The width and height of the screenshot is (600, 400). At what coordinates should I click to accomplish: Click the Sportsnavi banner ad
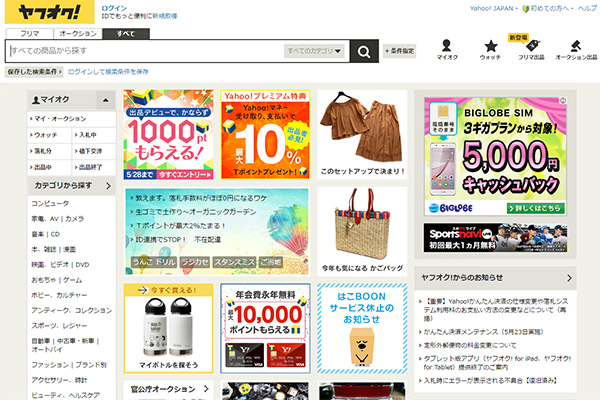pyautogui.click(x=495, y=238)
